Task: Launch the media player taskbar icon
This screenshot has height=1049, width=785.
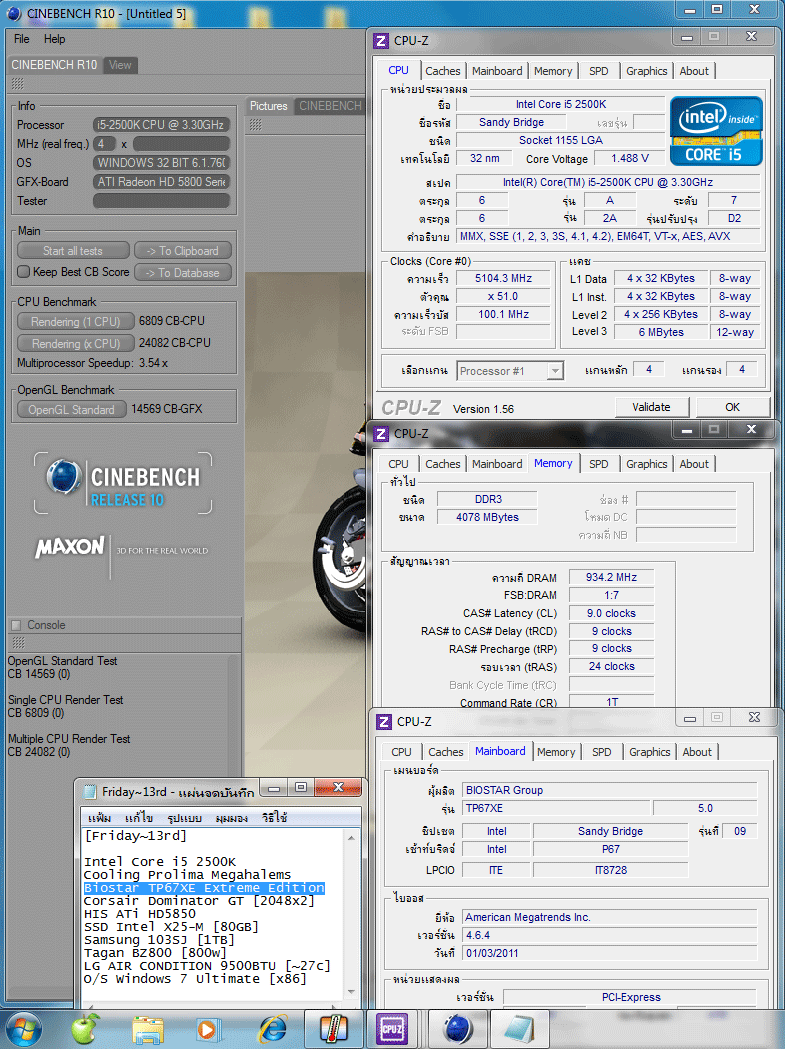Action: coord(207,1030)
